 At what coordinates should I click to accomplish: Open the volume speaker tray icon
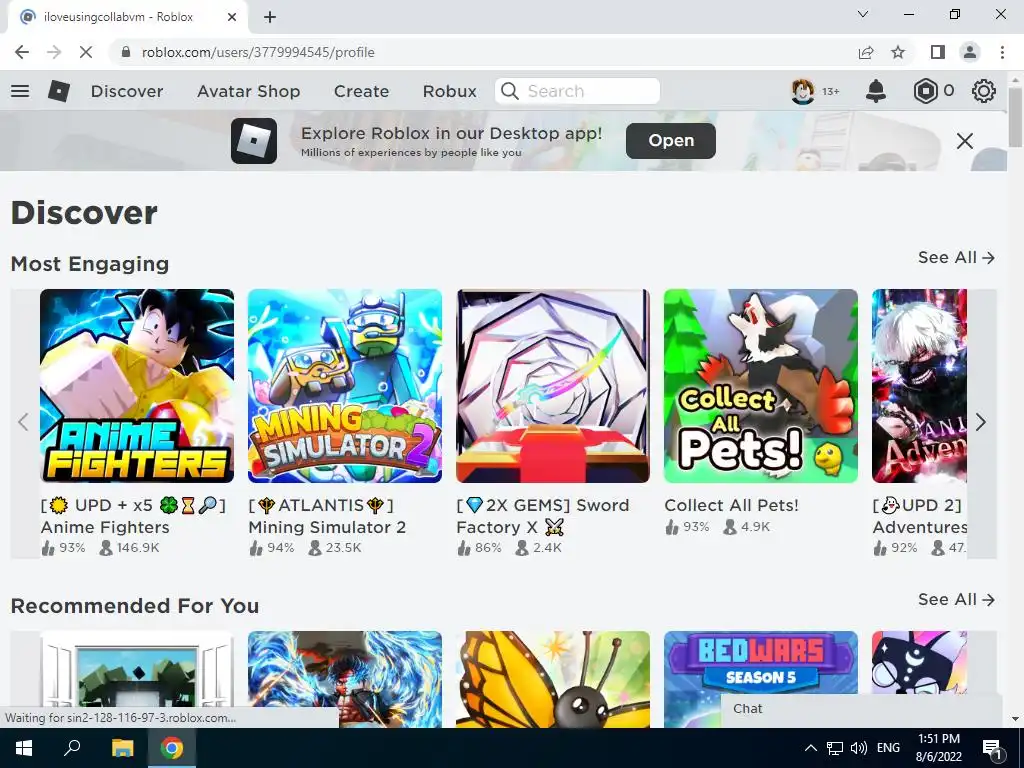tap(859, 748)
